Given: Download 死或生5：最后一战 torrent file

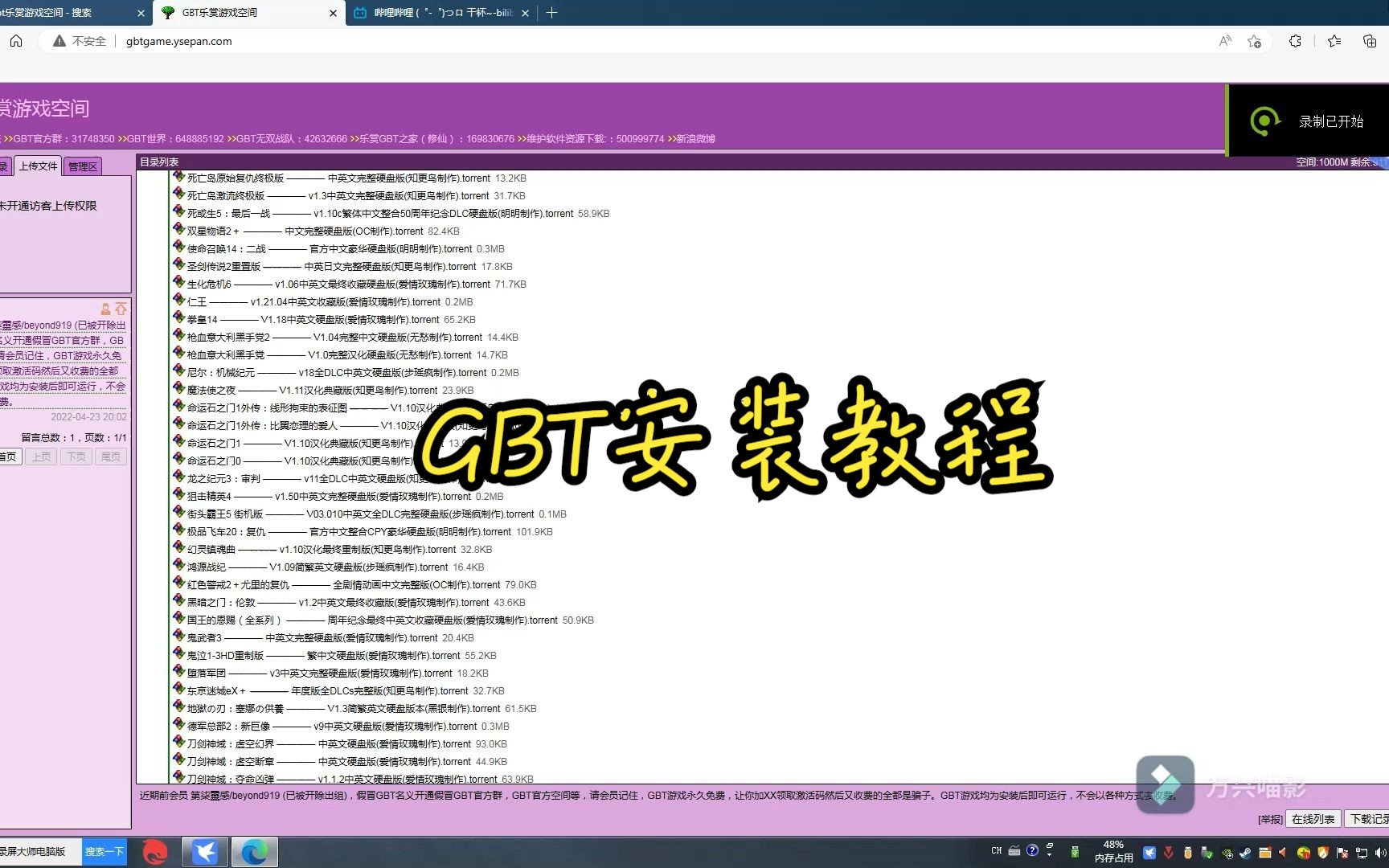Looking at the screenshot, I should point(380,214).
